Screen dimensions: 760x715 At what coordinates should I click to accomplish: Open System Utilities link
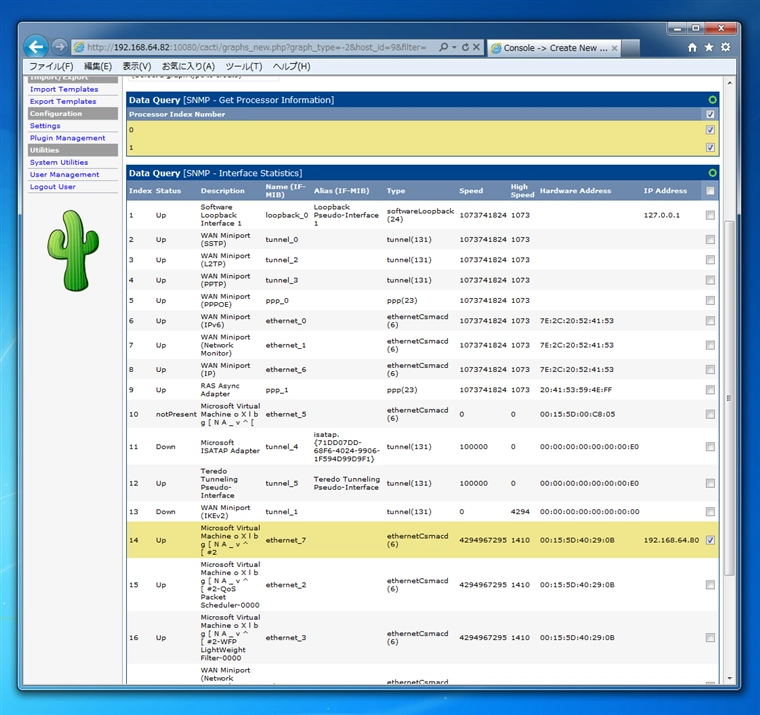[59, 162]
